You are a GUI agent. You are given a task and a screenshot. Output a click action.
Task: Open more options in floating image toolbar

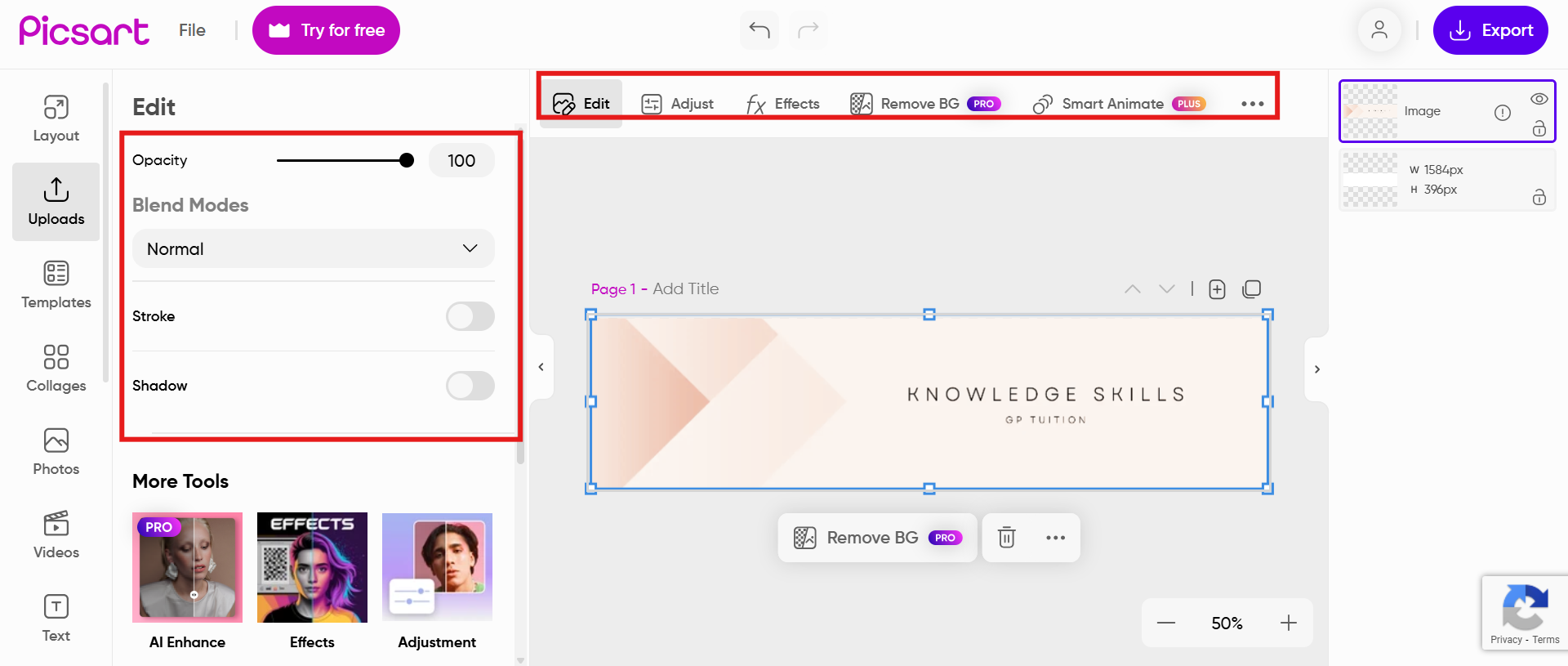pos(1055,537)
